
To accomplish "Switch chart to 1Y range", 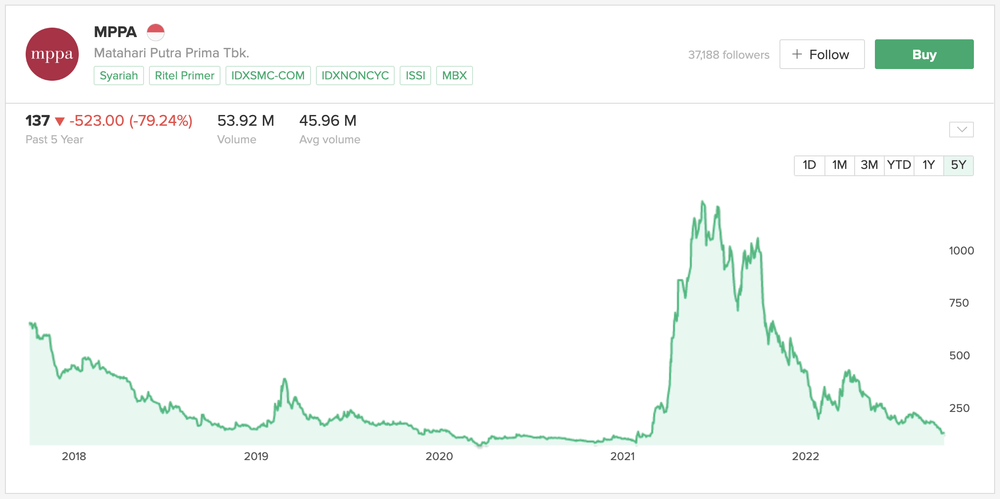I will point(929,165).
